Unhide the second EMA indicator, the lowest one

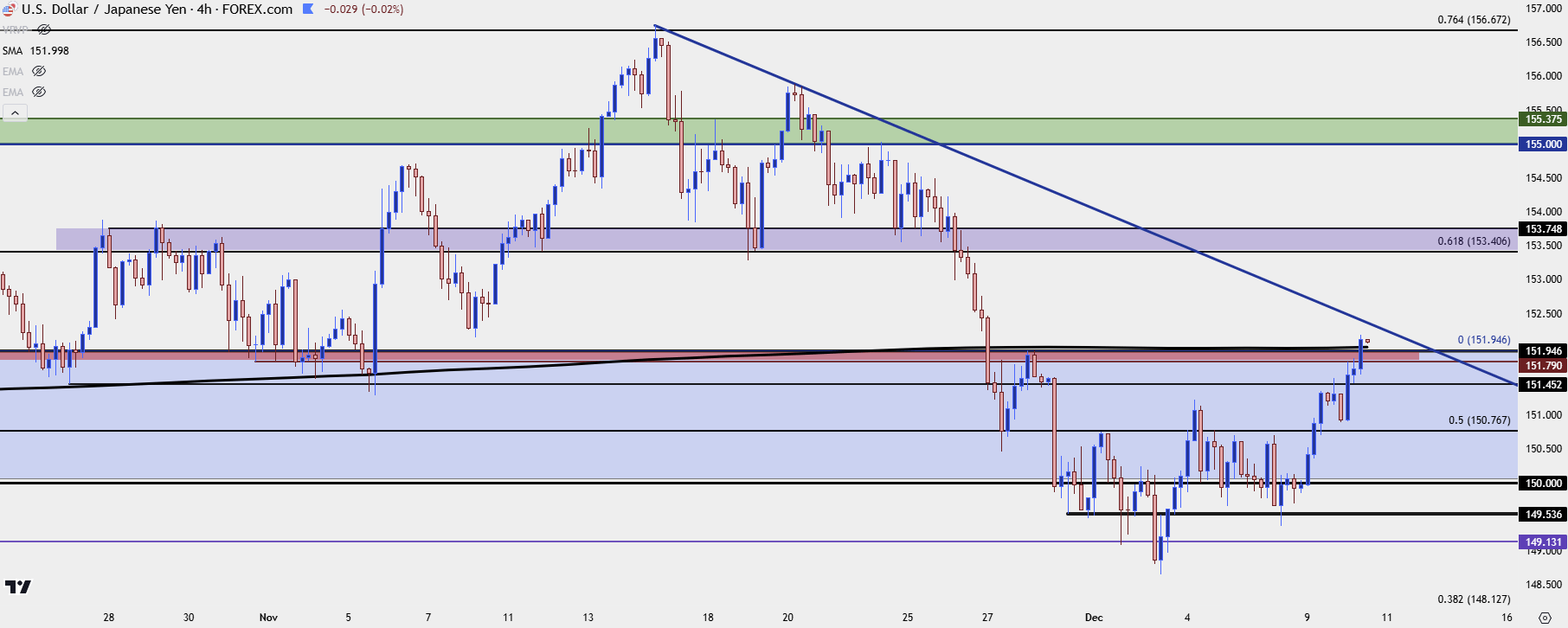point(39,92)
